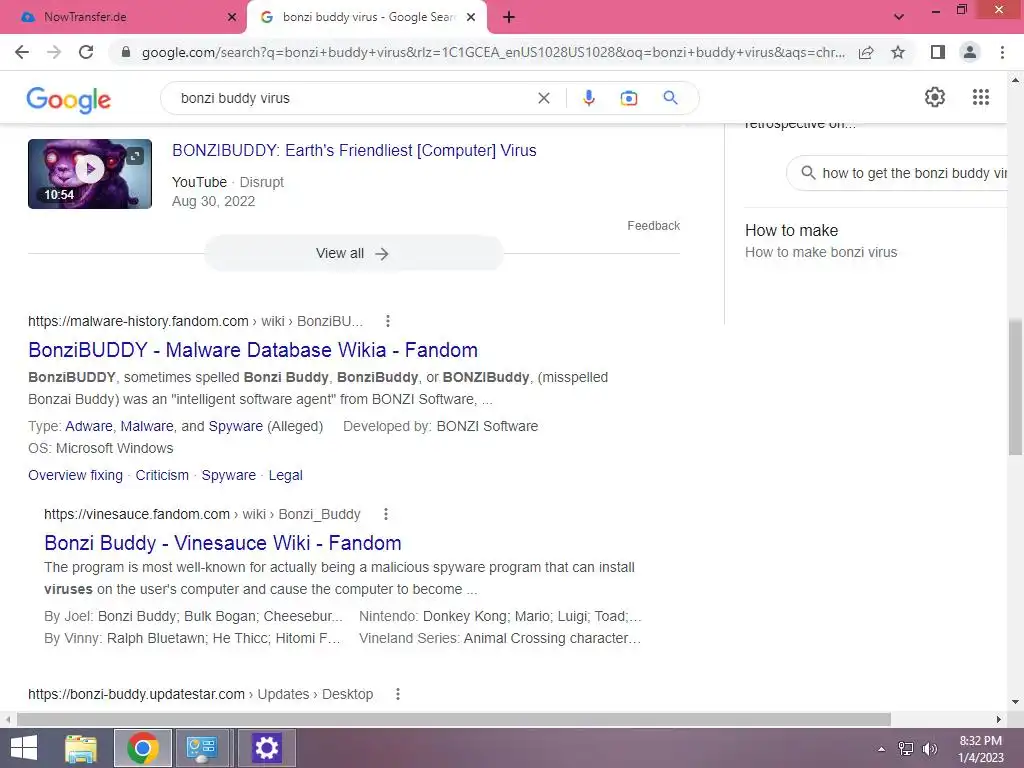View site info via the lock icon

pos(126,52)
